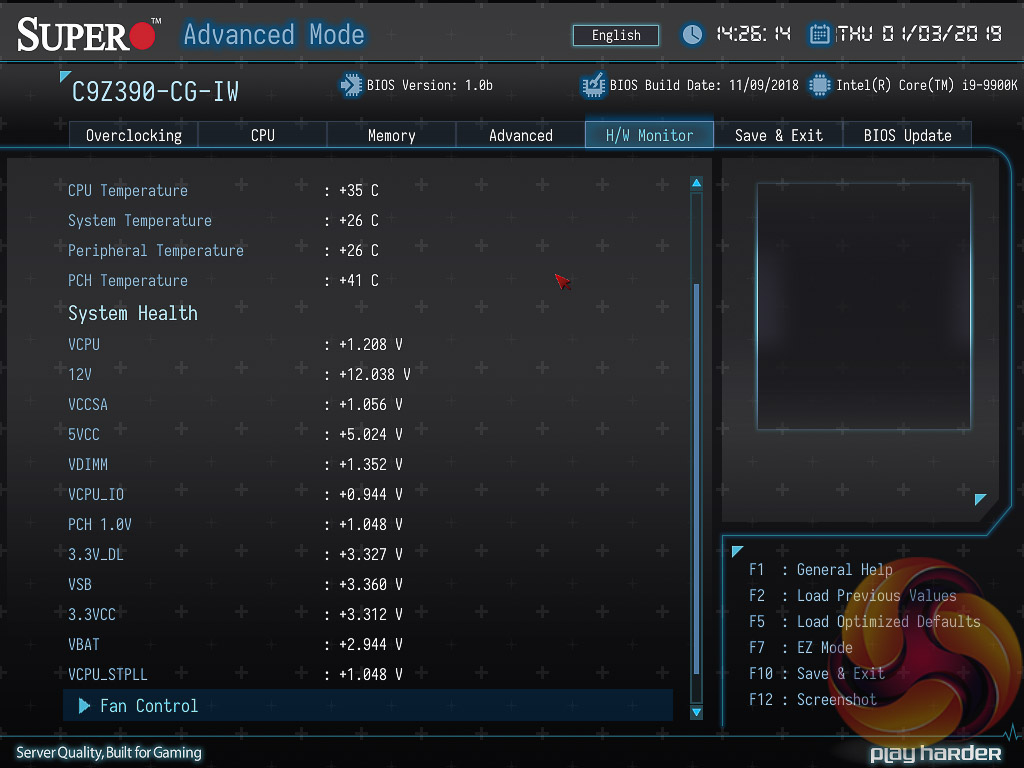Select the VCPU voltage row
The width and height of the screenshot is (1024, 768).
pyautogui.click(x=368, y=344)
